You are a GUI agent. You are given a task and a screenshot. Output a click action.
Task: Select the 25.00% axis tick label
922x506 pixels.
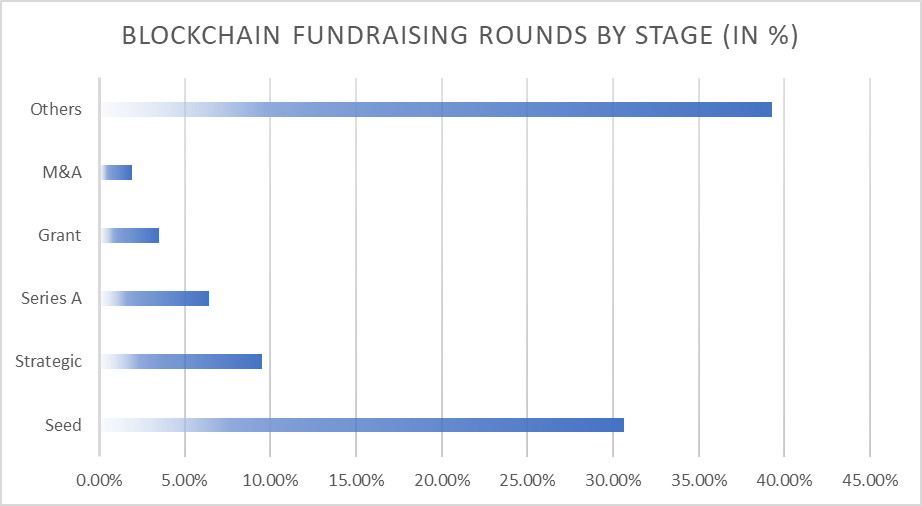point(527,480)
